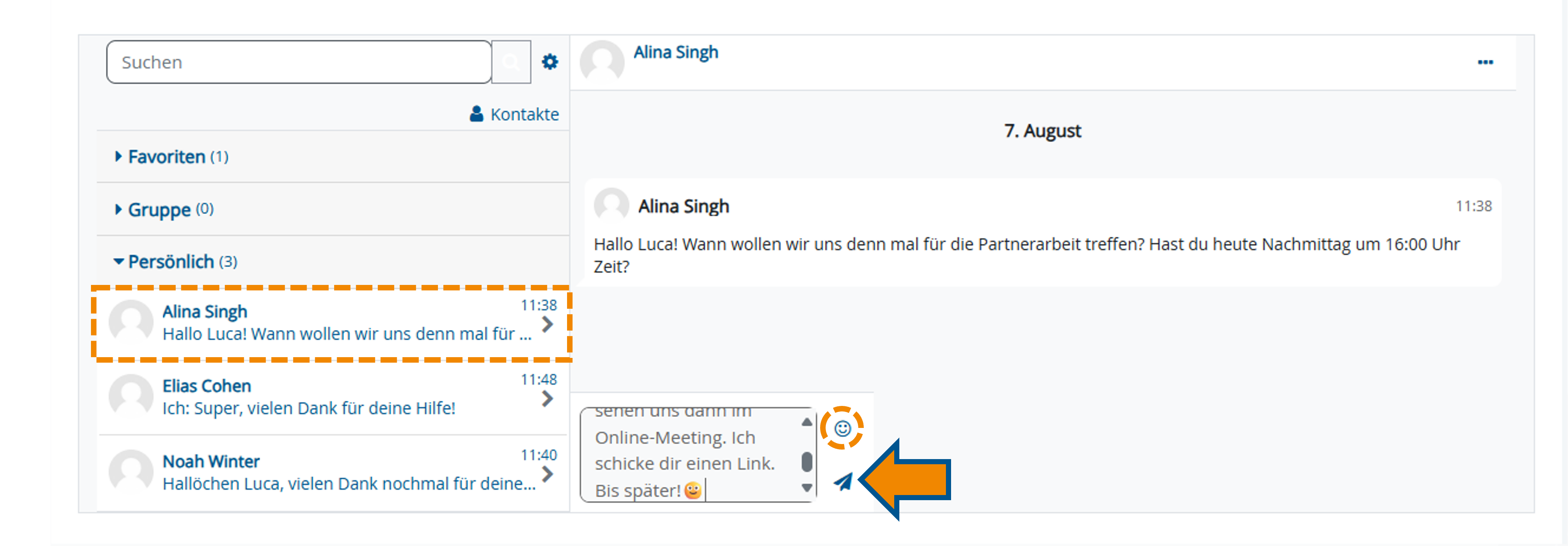This screenshot has height=546, width=1568.
Task: Open the messaging settings gear icon
Action: tap(550, 62)
